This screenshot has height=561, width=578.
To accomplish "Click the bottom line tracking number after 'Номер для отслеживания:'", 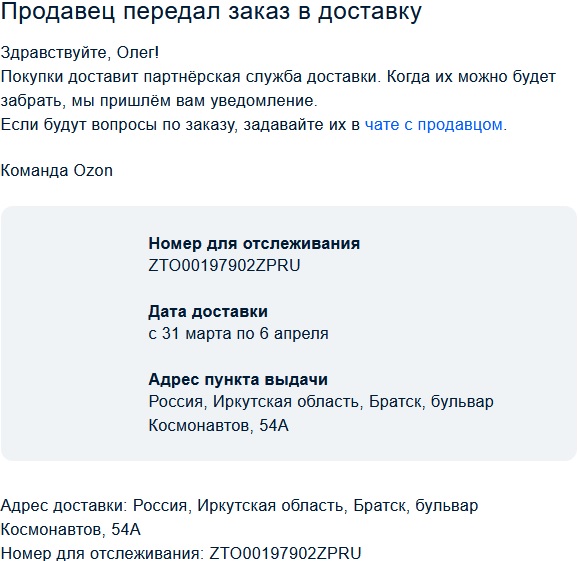I will [x=285, y=553].
